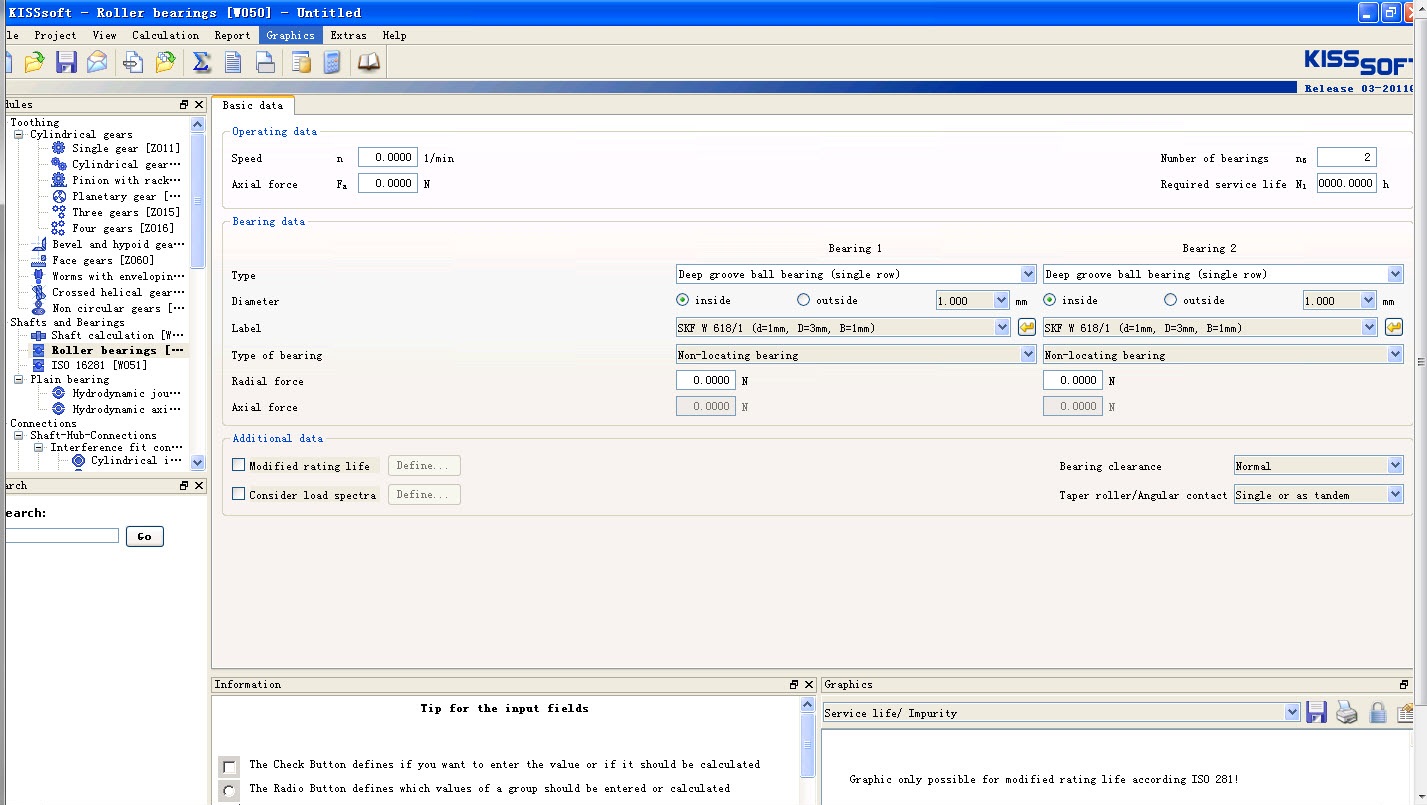
Task: Open Three gears [Z015] module
Action: (x=126, y=212)
